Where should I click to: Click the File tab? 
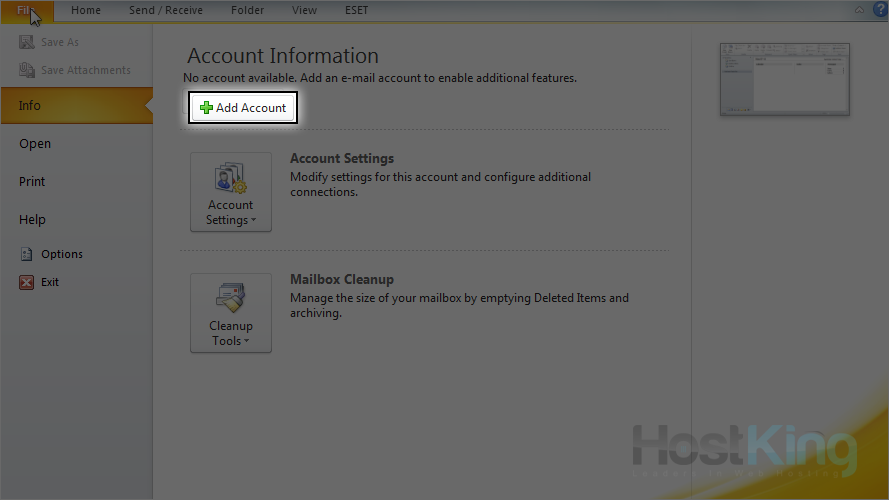(27, 11)
